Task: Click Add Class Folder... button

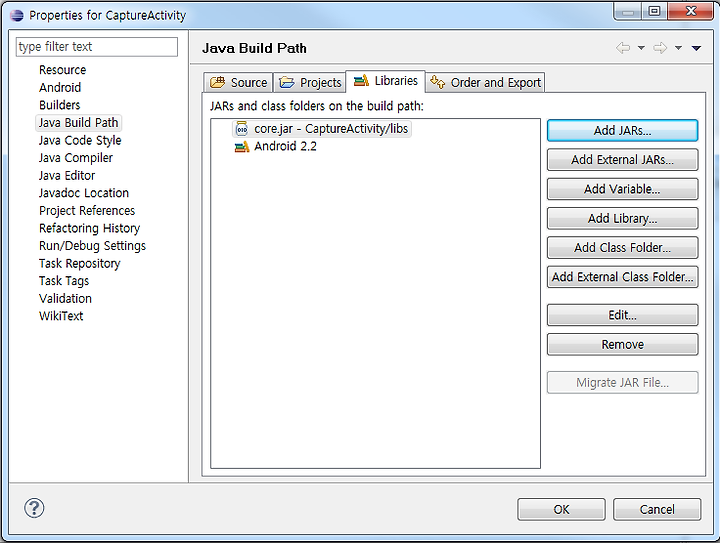Action: pos(622,247)
